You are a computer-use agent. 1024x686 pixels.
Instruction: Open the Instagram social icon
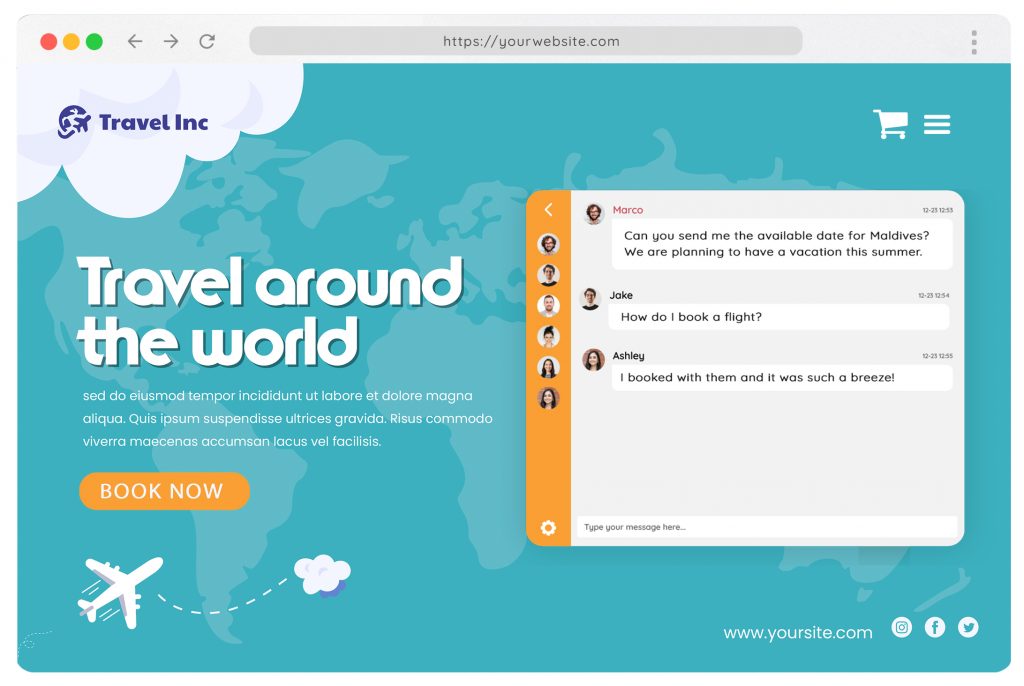901,627
